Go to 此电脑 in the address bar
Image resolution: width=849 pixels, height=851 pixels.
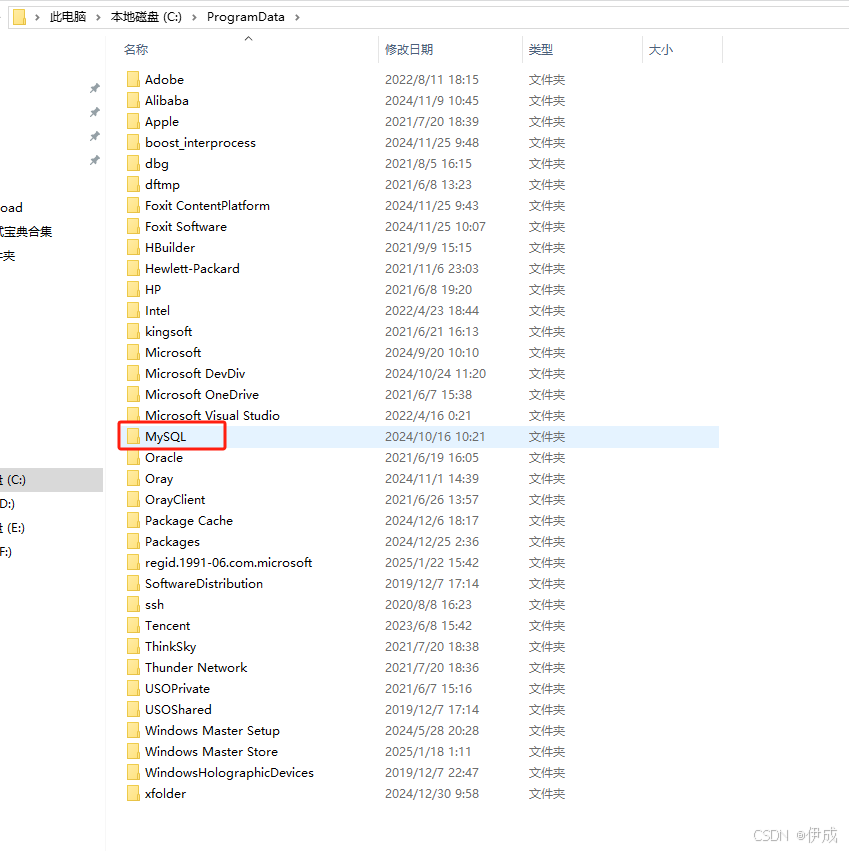68,17
